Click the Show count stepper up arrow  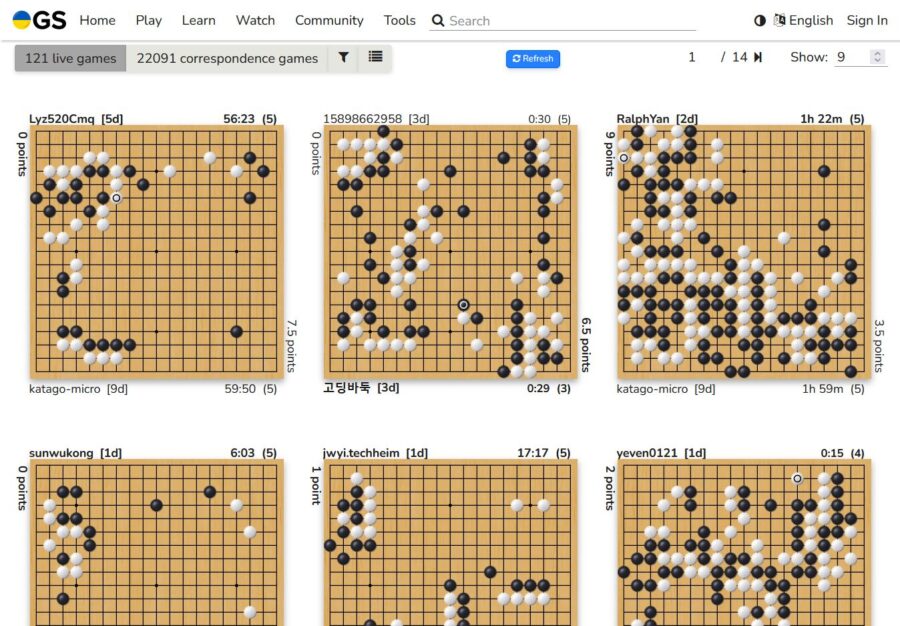tap(876, 52)
